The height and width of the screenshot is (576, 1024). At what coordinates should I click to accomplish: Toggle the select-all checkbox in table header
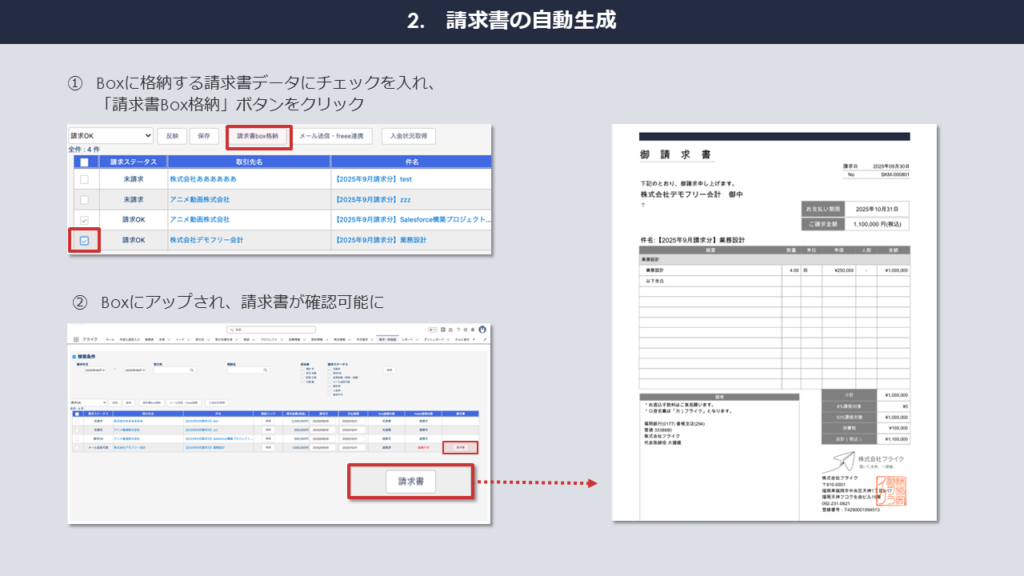pyautogui.click(x=84, y=161)
